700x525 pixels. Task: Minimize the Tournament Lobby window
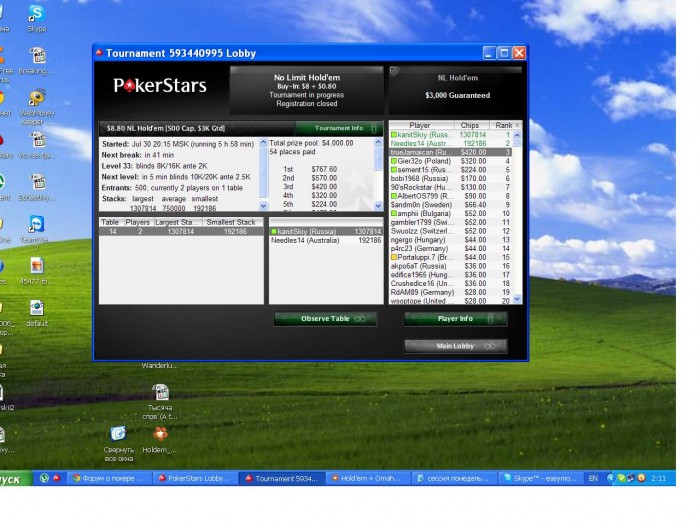(x=489, y=53)
